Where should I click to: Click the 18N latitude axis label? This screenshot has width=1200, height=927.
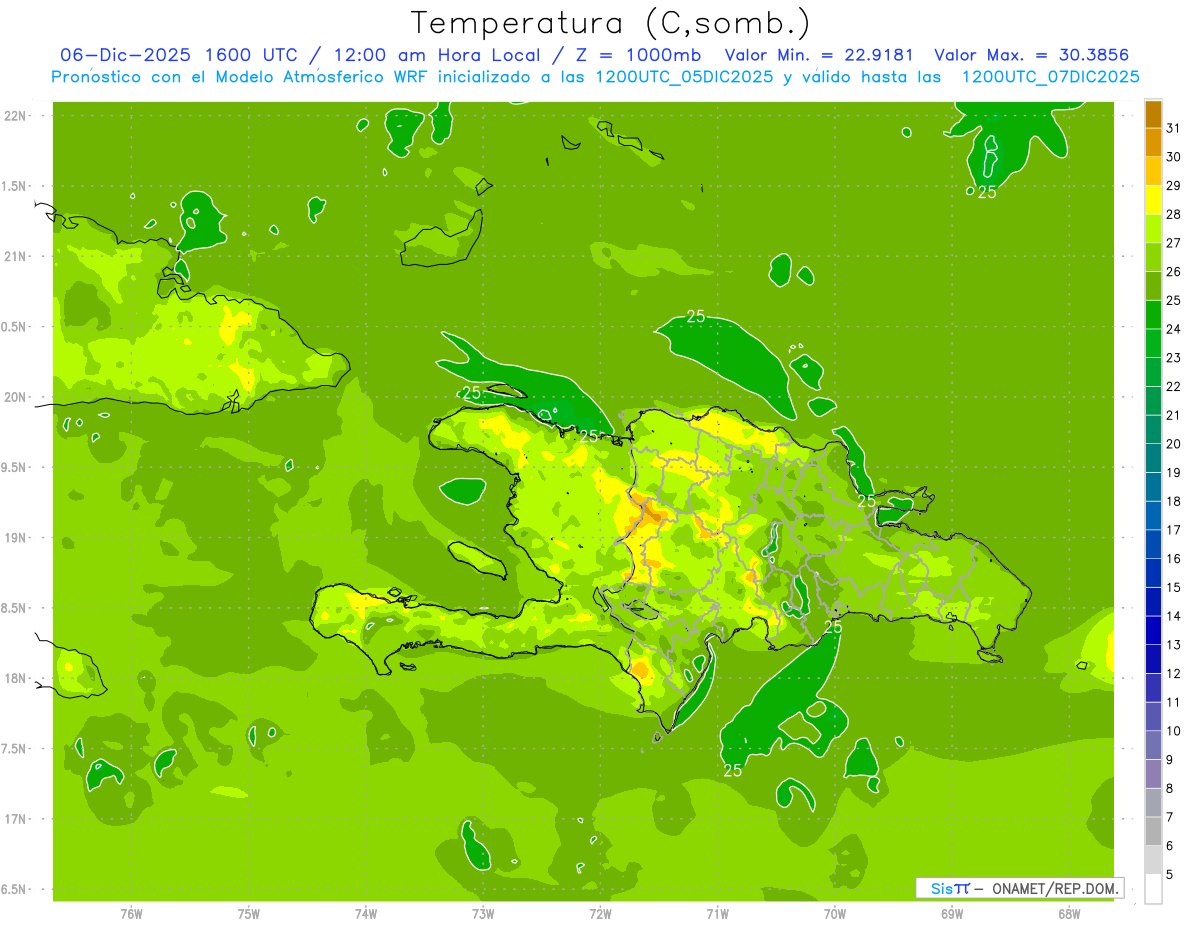pos(14,678)
